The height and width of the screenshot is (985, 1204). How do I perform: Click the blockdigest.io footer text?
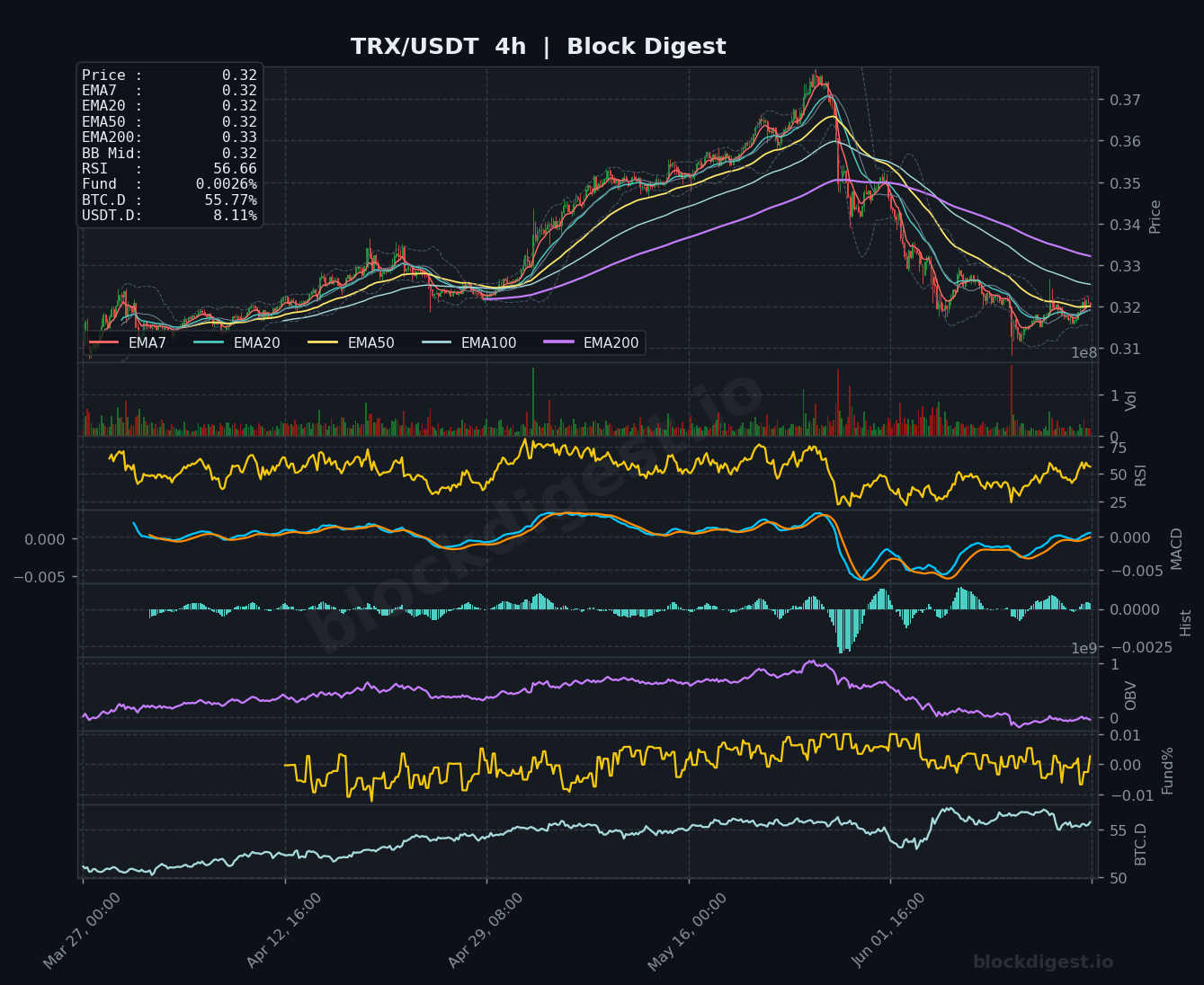click(1043, 963)
